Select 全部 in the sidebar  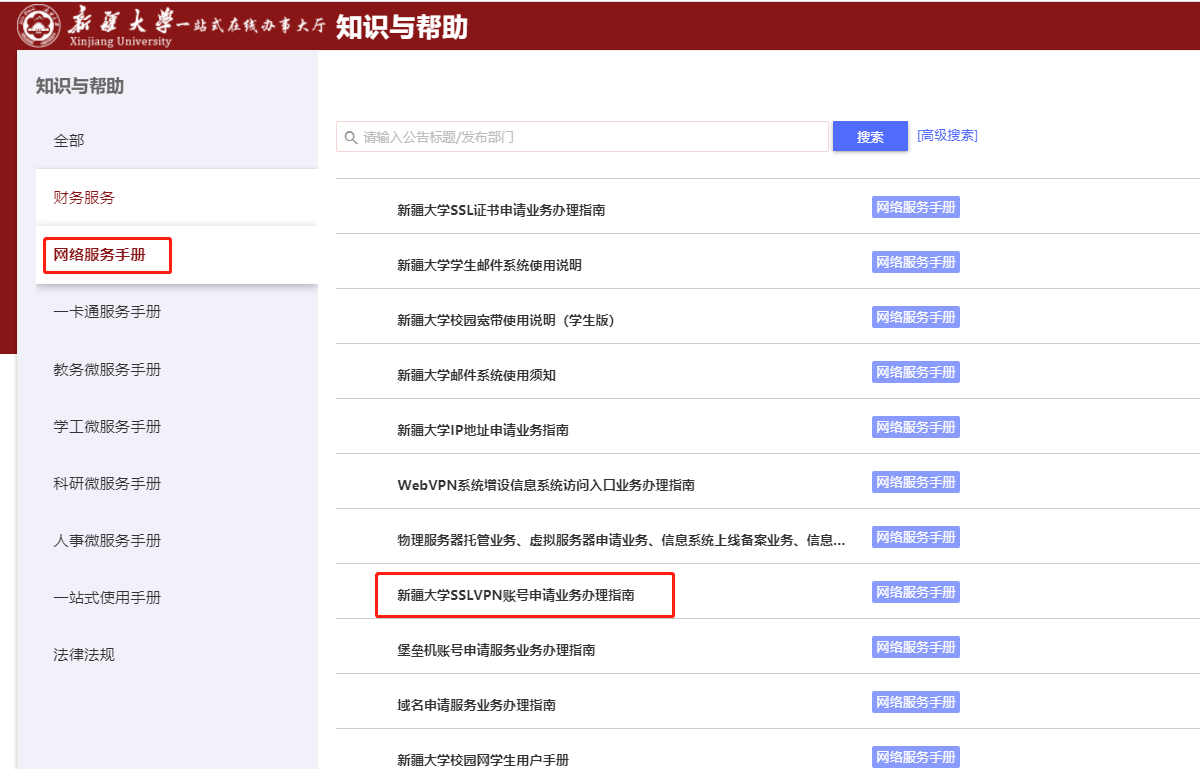pyautogui.click(x=69, y=141)
